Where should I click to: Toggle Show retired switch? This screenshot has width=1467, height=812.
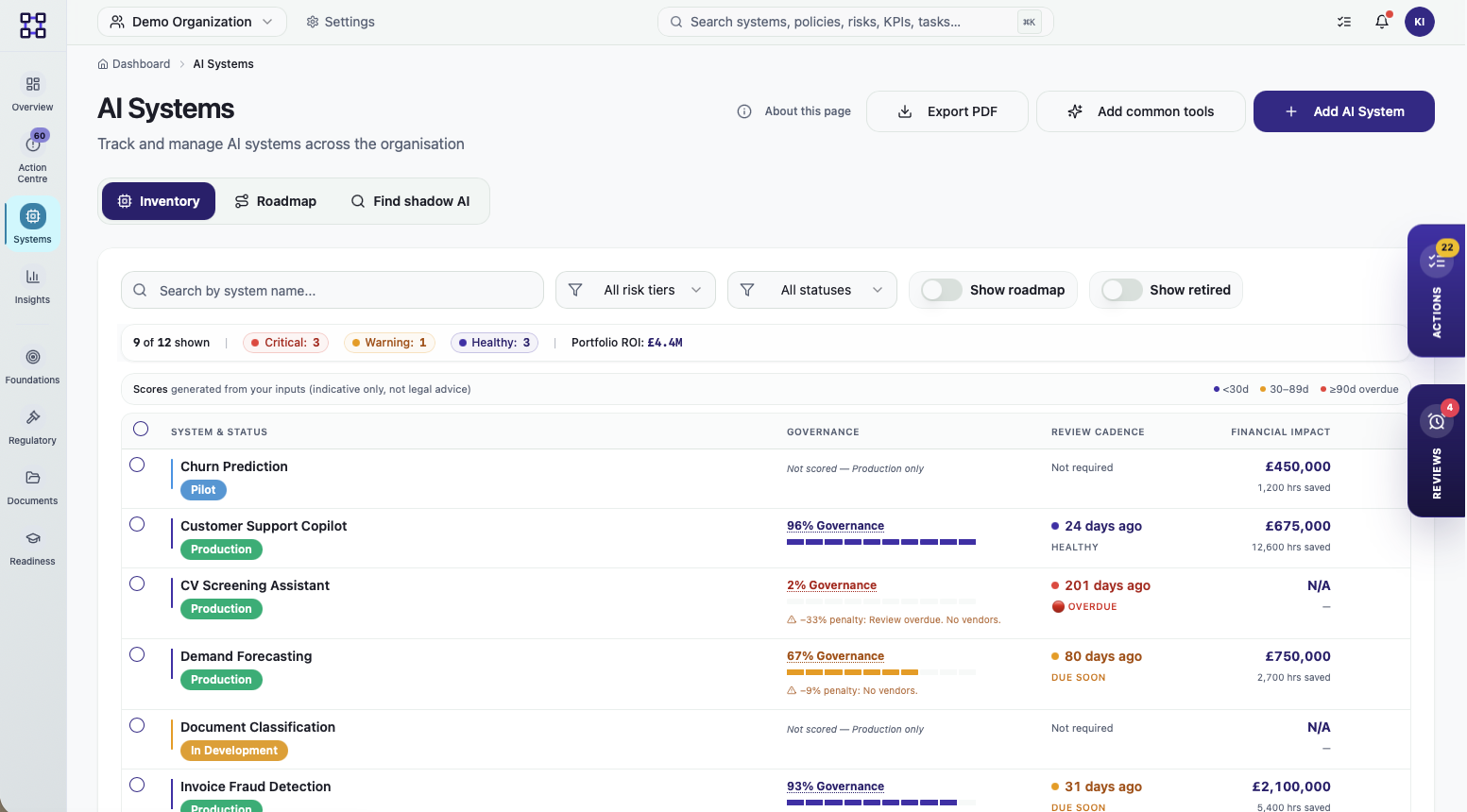coord(1122,290)
